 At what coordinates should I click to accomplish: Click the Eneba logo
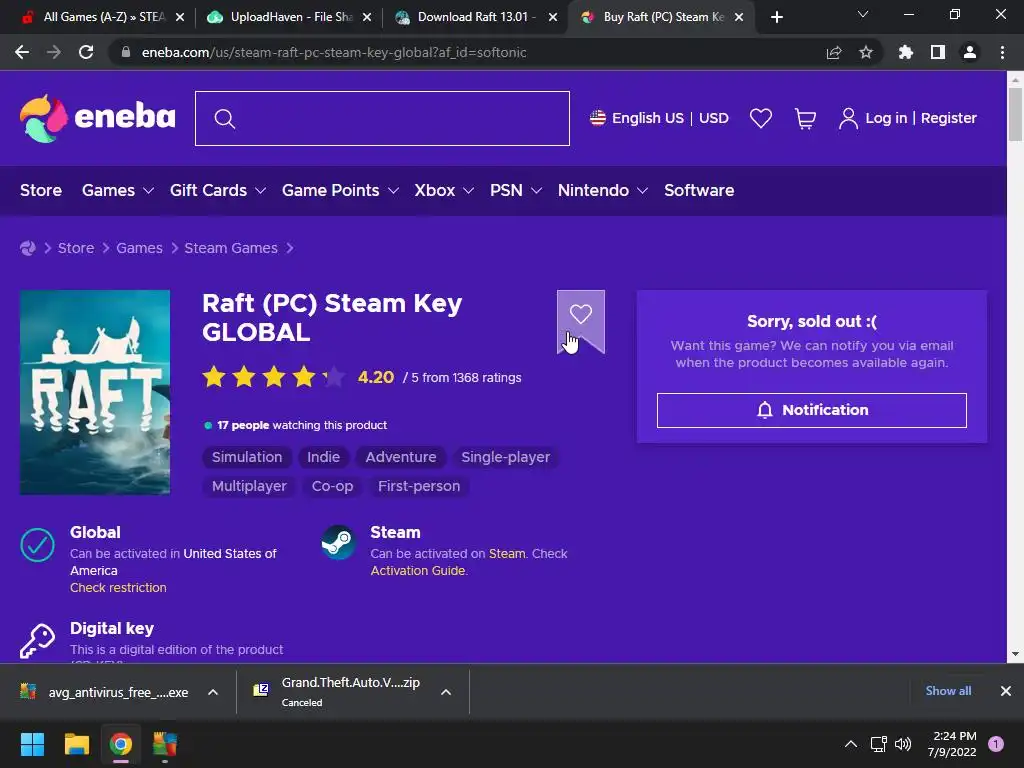pos(98,118)
